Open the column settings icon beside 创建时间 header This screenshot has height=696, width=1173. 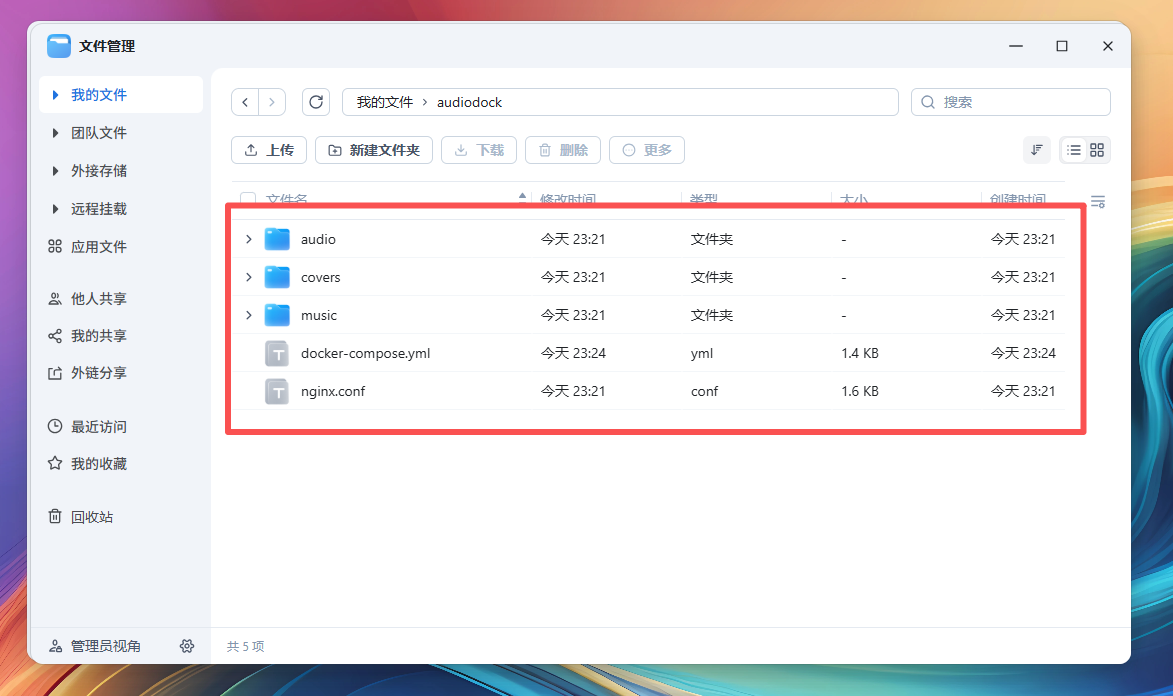click(x=1097, y=200)
